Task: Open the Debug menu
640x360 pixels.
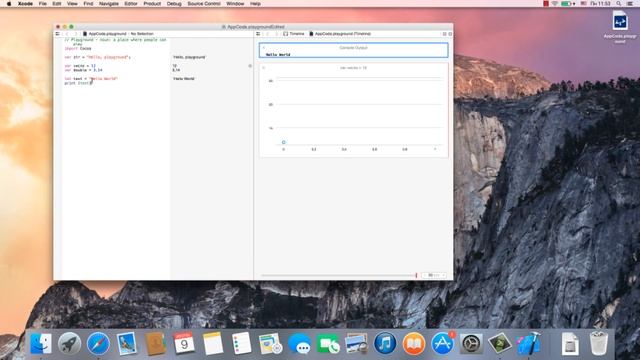Action: click(x=174, y=4)
